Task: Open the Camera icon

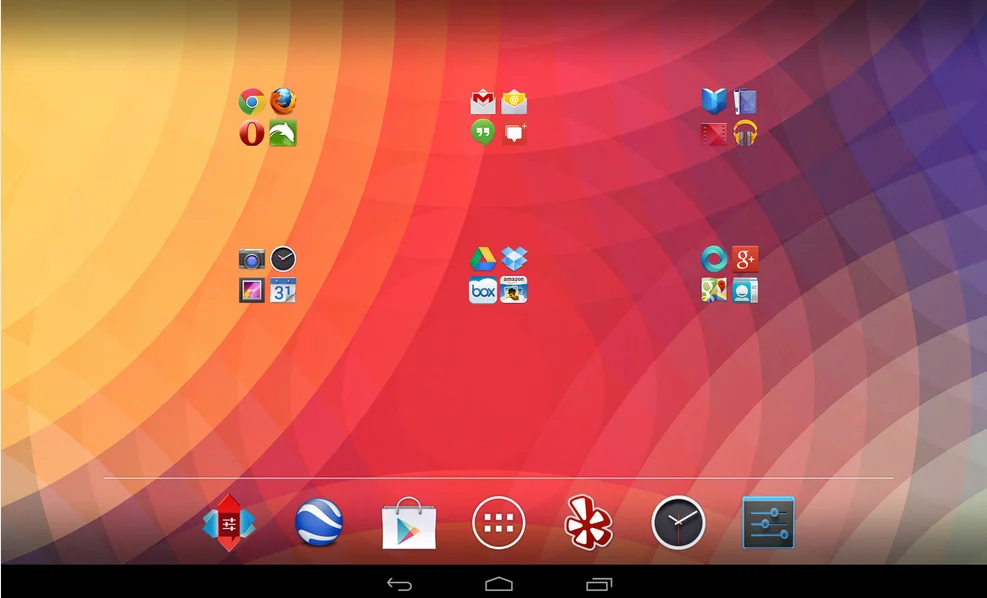Action: click(x=251, y=259)
